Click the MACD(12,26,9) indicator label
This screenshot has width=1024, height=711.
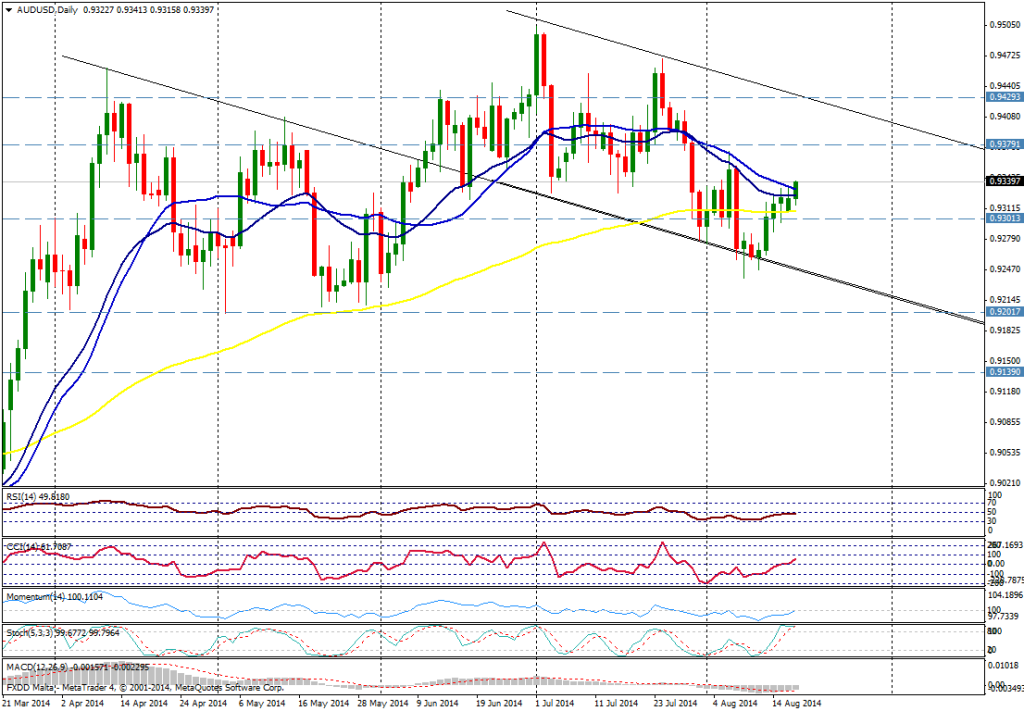(x=40, y=665)
